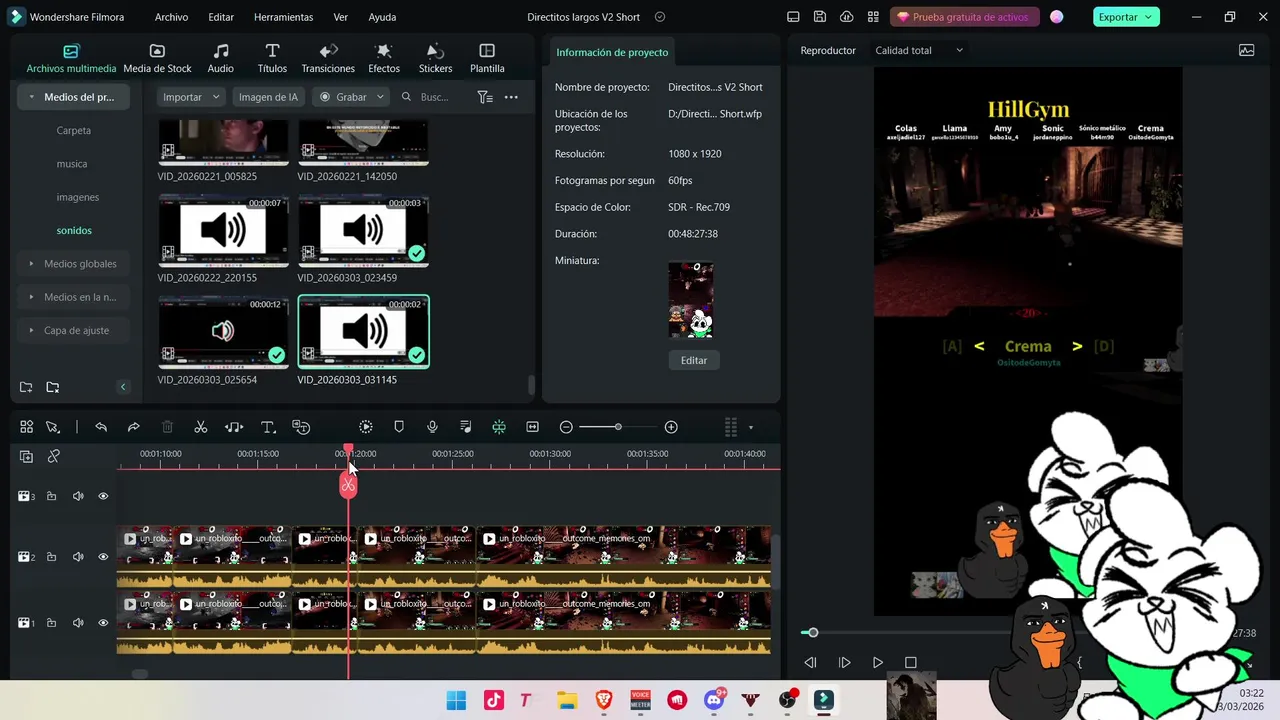Click the add track icon above track headers
1280x720 pixels.
coord(26,456)
